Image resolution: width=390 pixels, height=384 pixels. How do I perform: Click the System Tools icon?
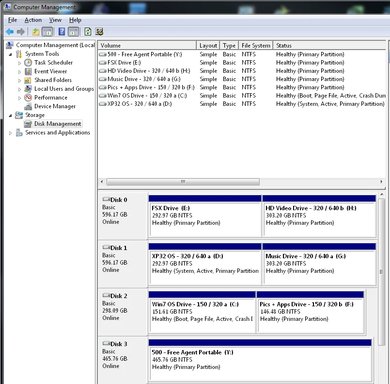tap(19, 54)
